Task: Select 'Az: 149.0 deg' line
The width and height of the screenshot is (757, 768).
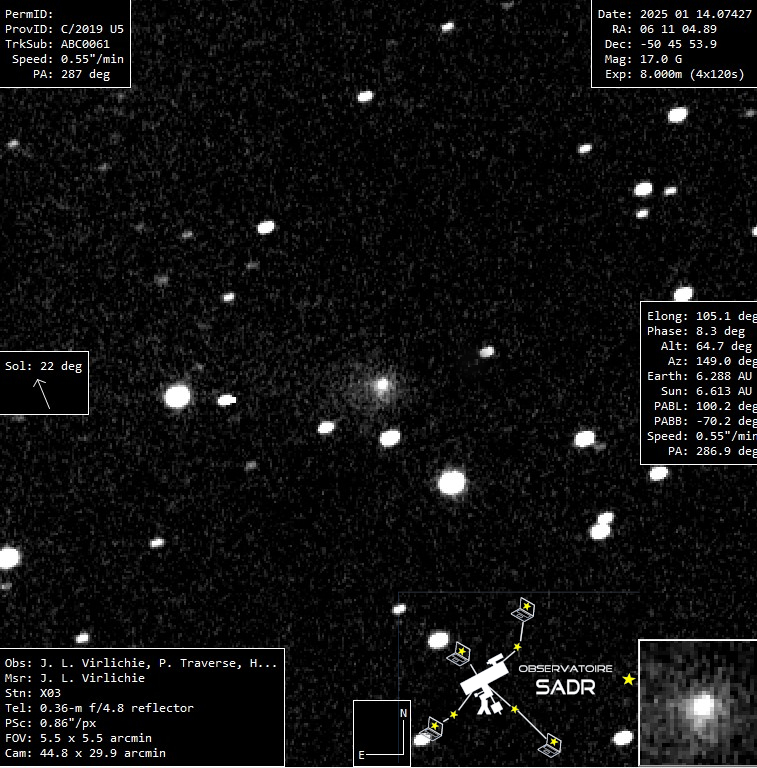Action: (712, 361)
